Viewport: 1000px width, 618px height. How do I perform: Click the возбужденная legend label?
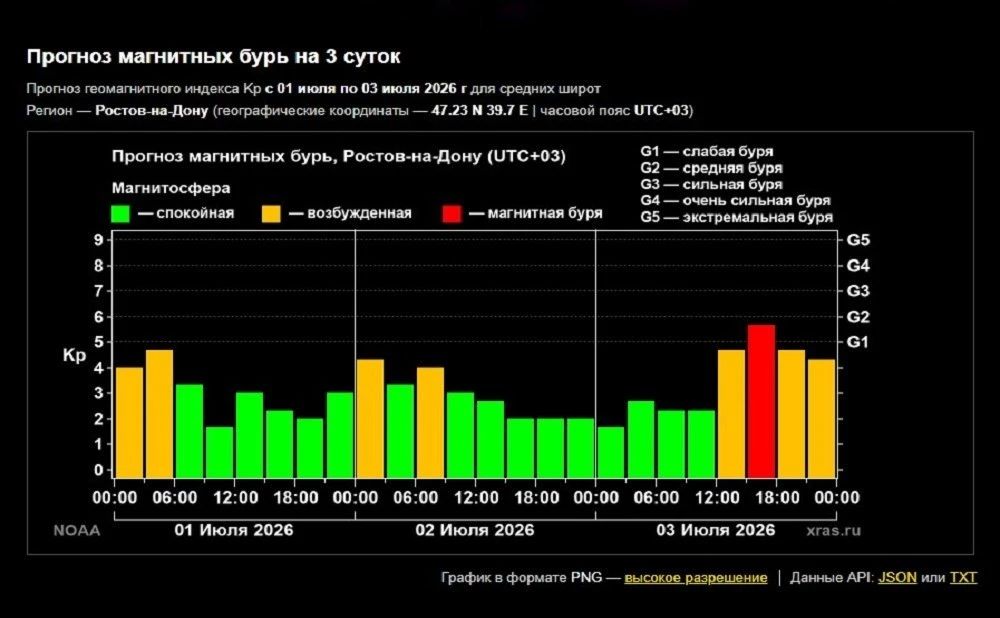[x=359, y=214]
